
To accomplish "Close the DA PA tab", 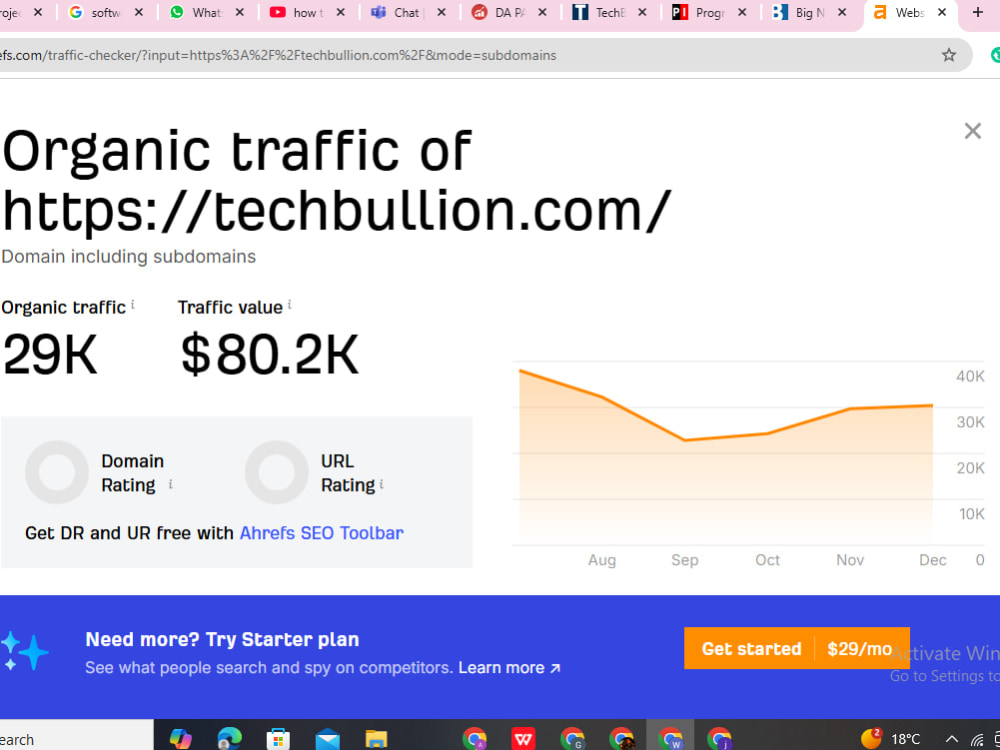I will pyautogui.click(x=542, y=12).
